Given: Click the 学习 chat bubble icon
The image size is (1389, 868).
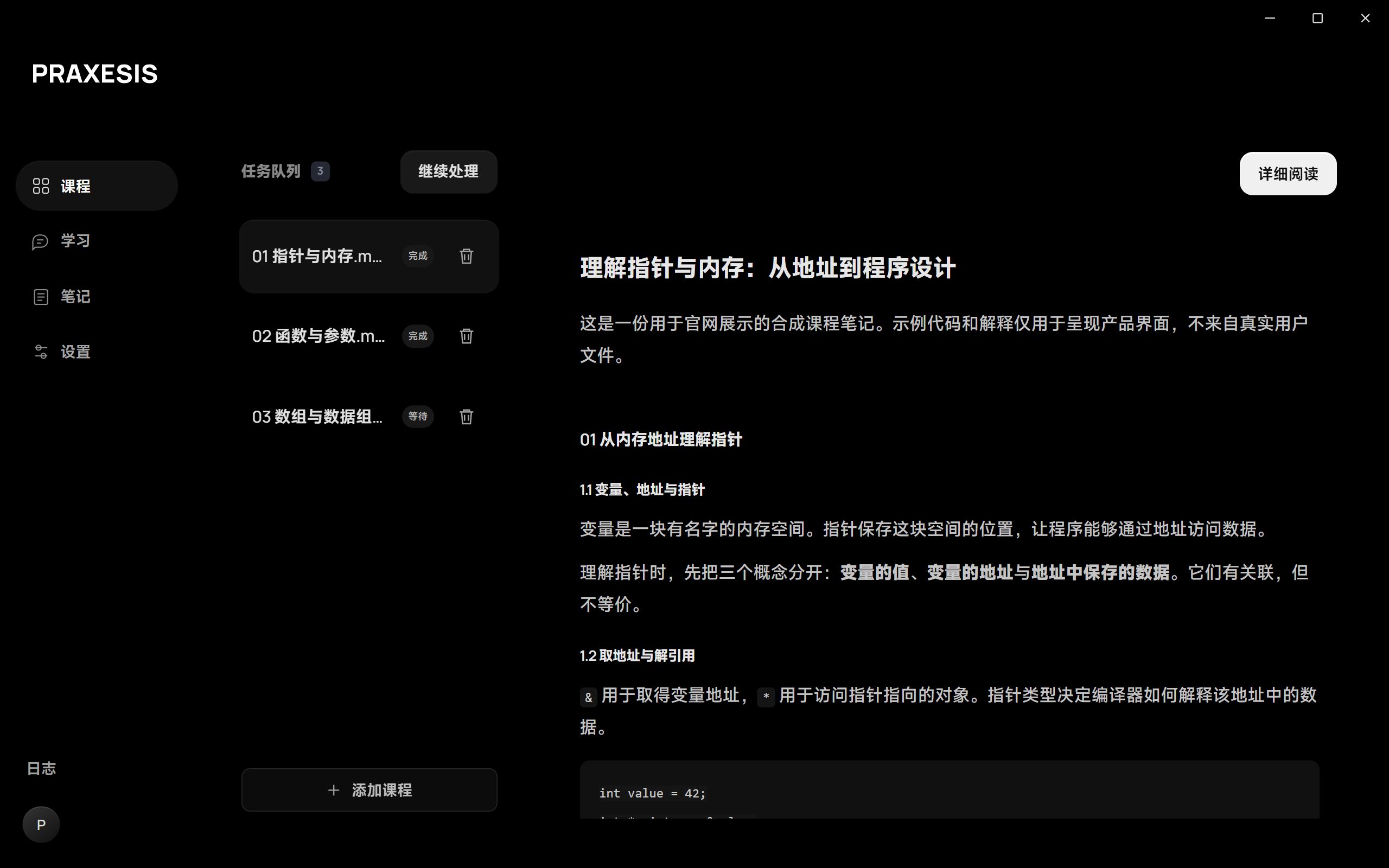Looking at the screenshot, I should [40, 242].
